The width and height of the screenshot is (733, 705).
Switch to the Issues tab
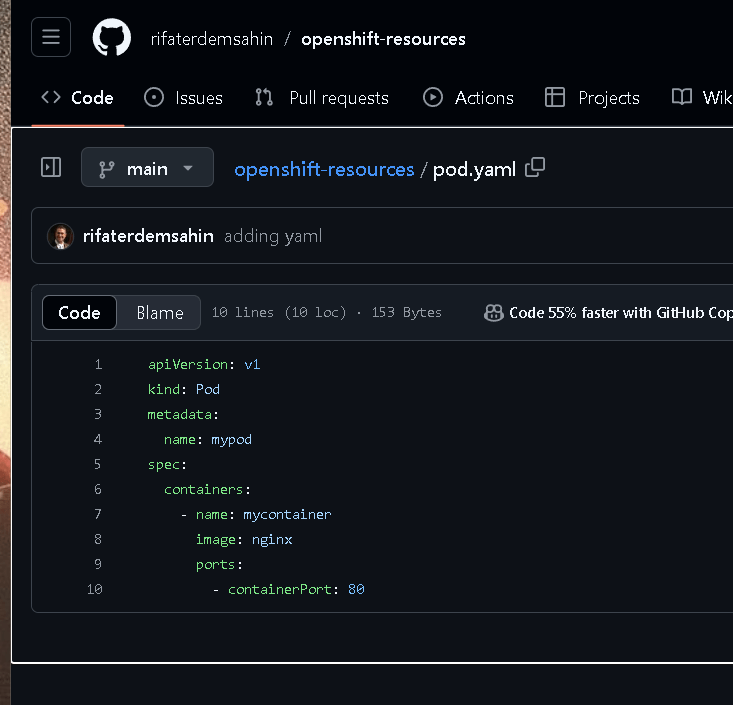coord(184,98)
